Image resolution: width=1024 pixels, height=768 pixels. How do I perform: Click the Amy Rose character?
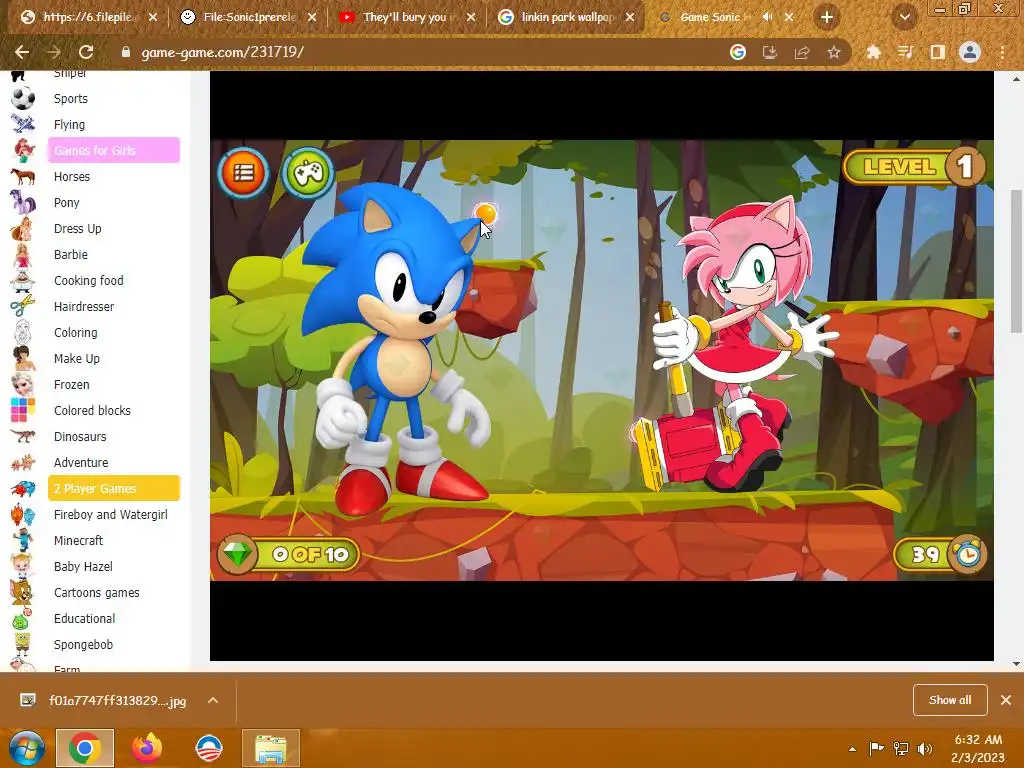click(737, 343)
